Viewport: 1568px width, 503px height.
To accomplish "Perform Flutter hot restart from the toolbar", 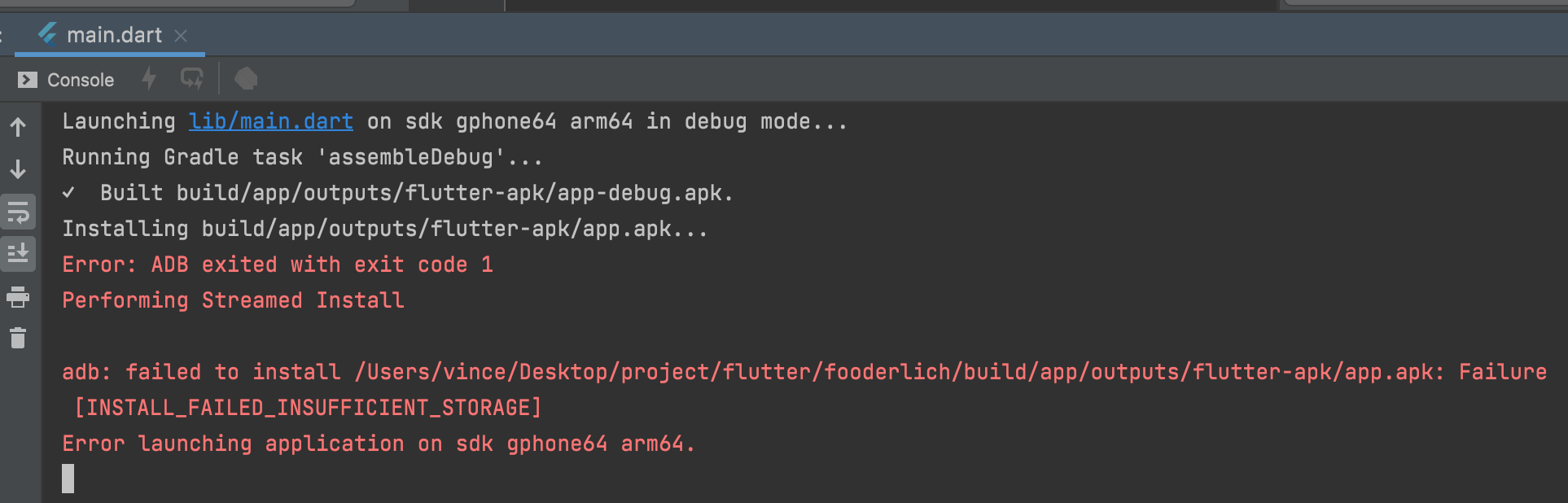I will point(192,78).
